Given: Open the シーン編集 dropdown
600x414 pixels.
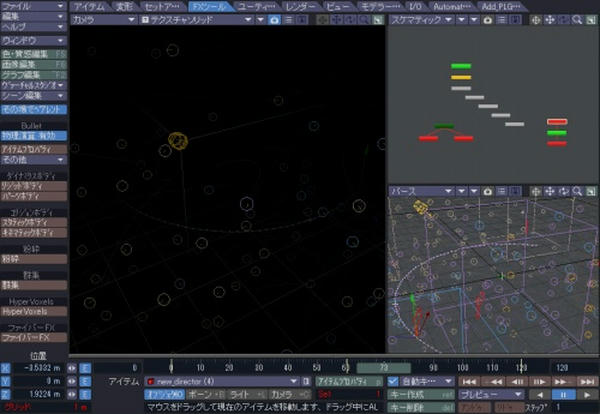Looking at the screenshot, I should pos(33,96).
